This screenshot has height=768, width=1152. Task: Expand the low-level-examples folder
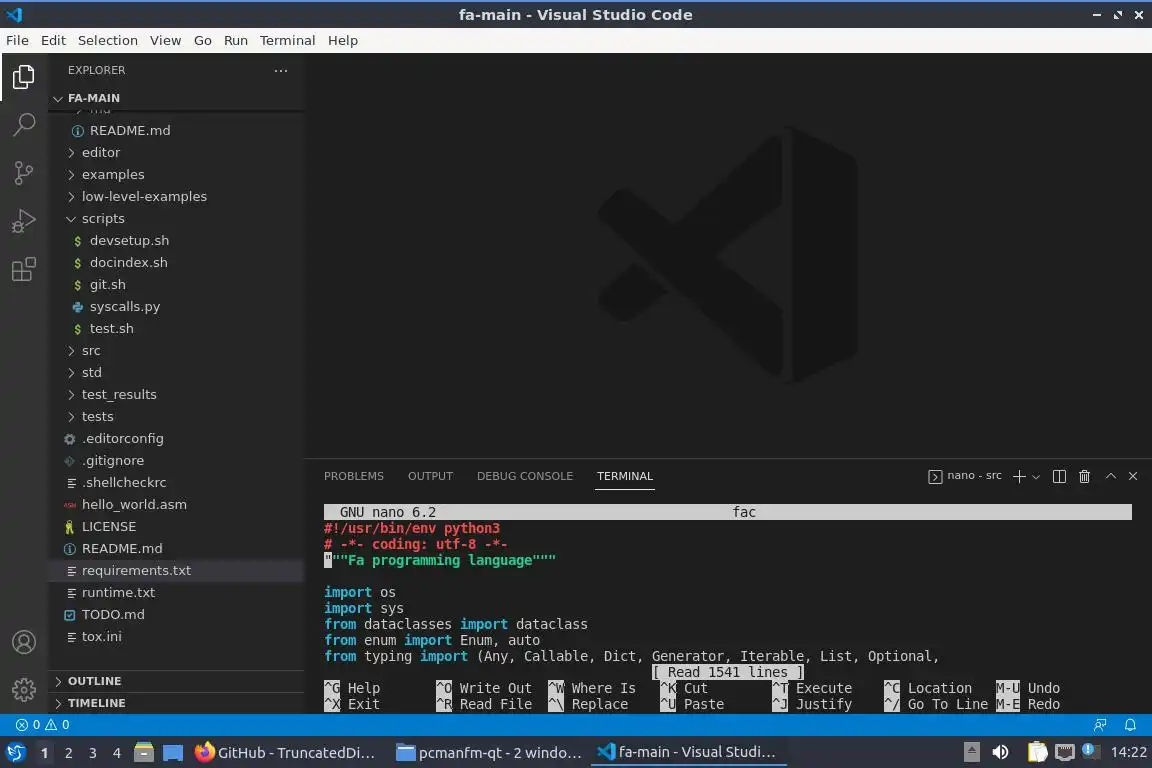tap(176, 196)
